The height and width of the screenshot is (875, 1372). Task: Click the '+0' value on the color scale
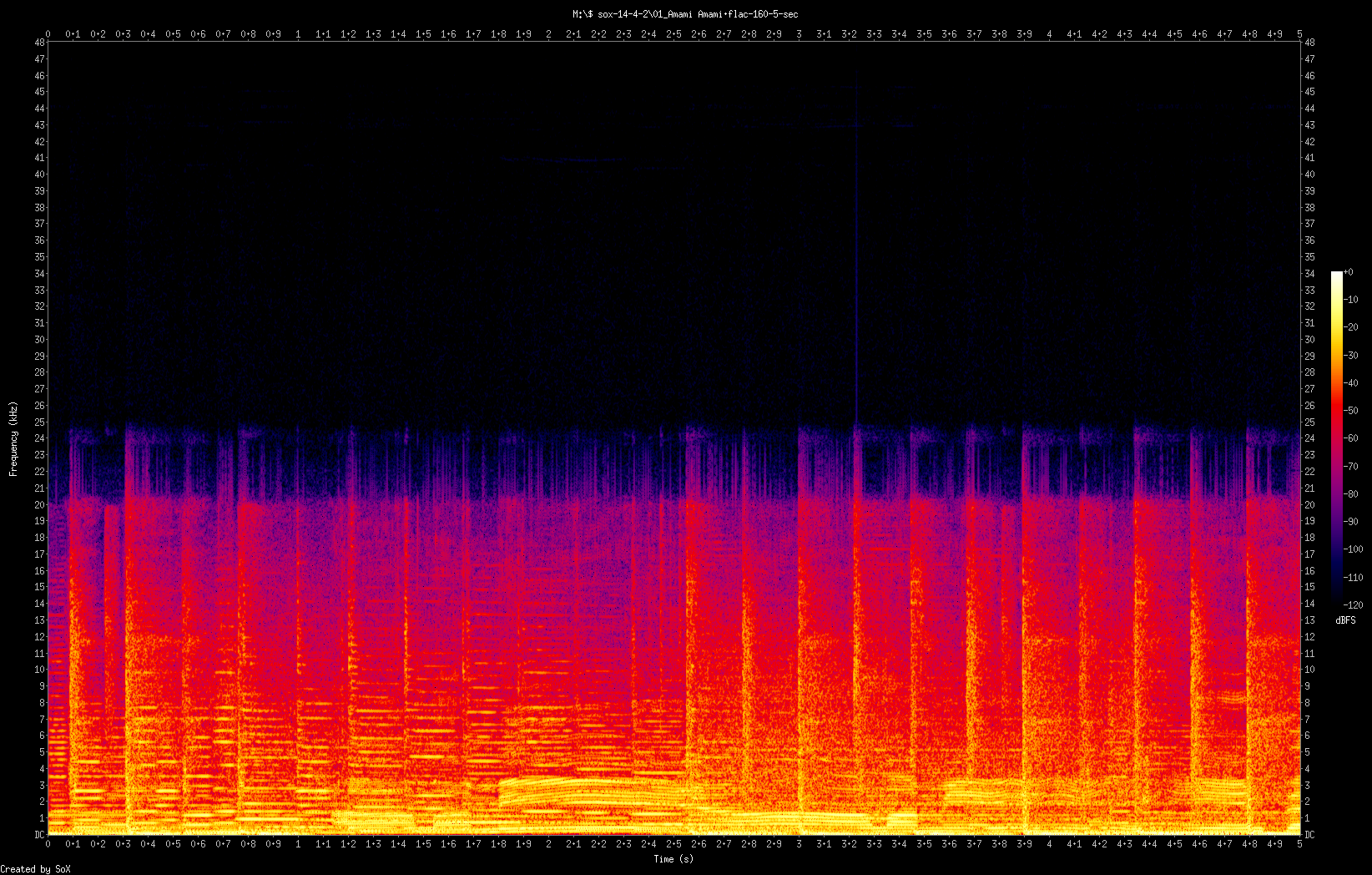(1349, 272)
